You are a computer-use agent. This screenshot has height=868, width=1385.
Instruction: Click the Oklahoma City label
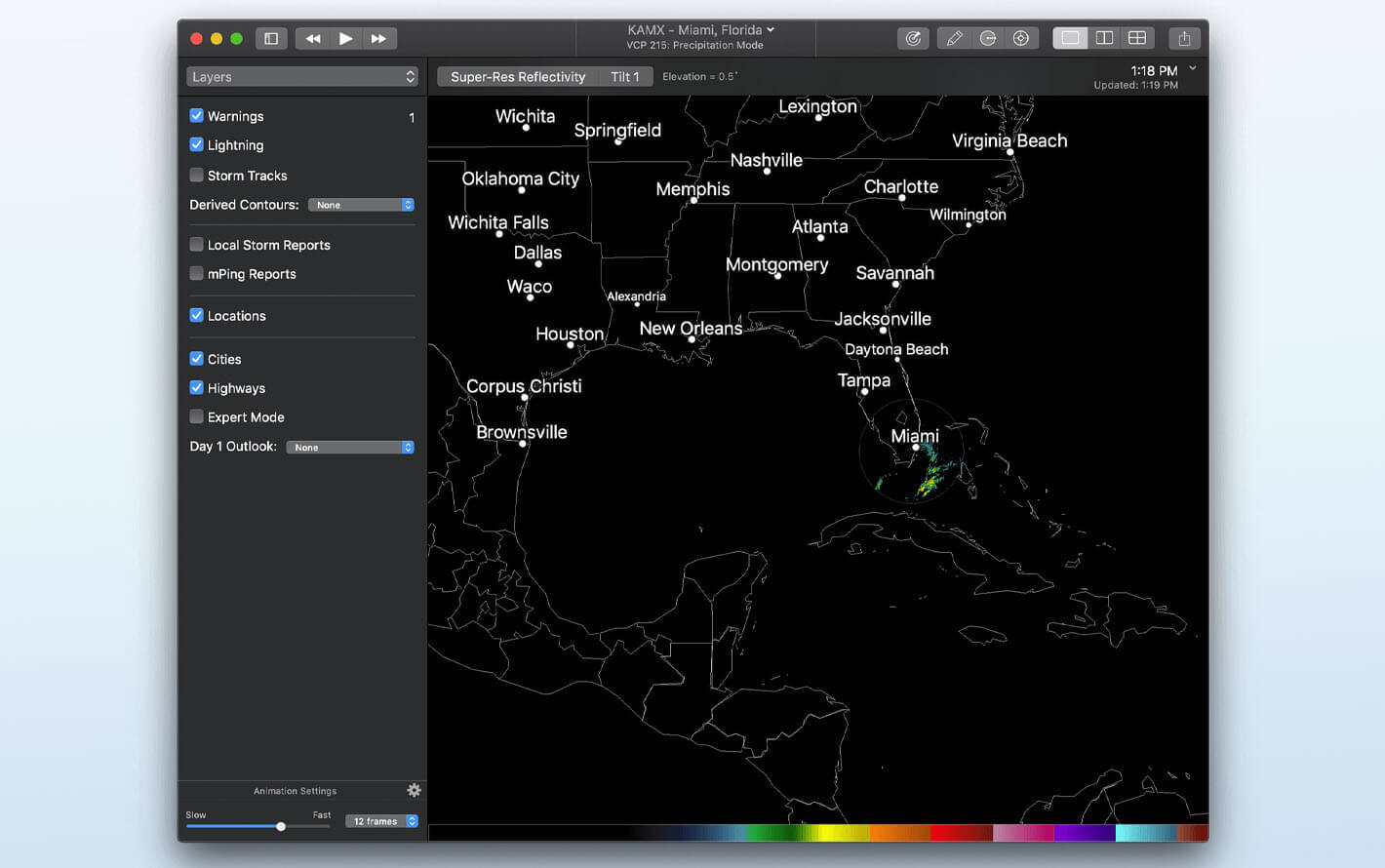click(521, 178)
